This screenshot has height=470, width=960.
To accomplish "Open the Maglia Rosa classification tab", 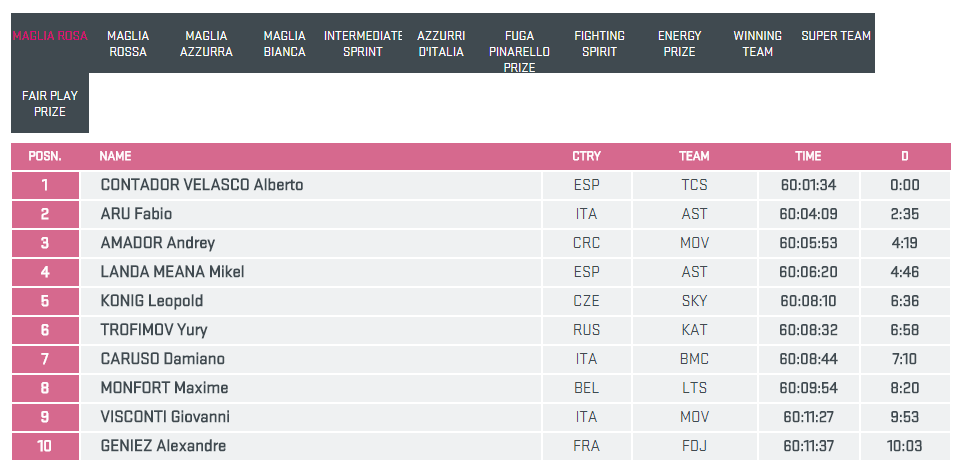I will click(50, 36).
